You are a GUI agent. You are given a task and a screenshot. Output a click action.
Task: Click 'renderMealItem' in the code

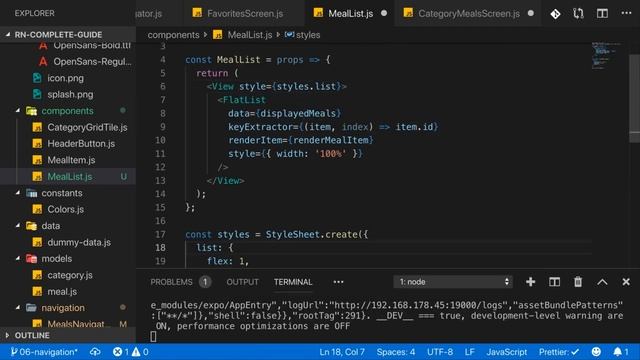click(331, 140)
